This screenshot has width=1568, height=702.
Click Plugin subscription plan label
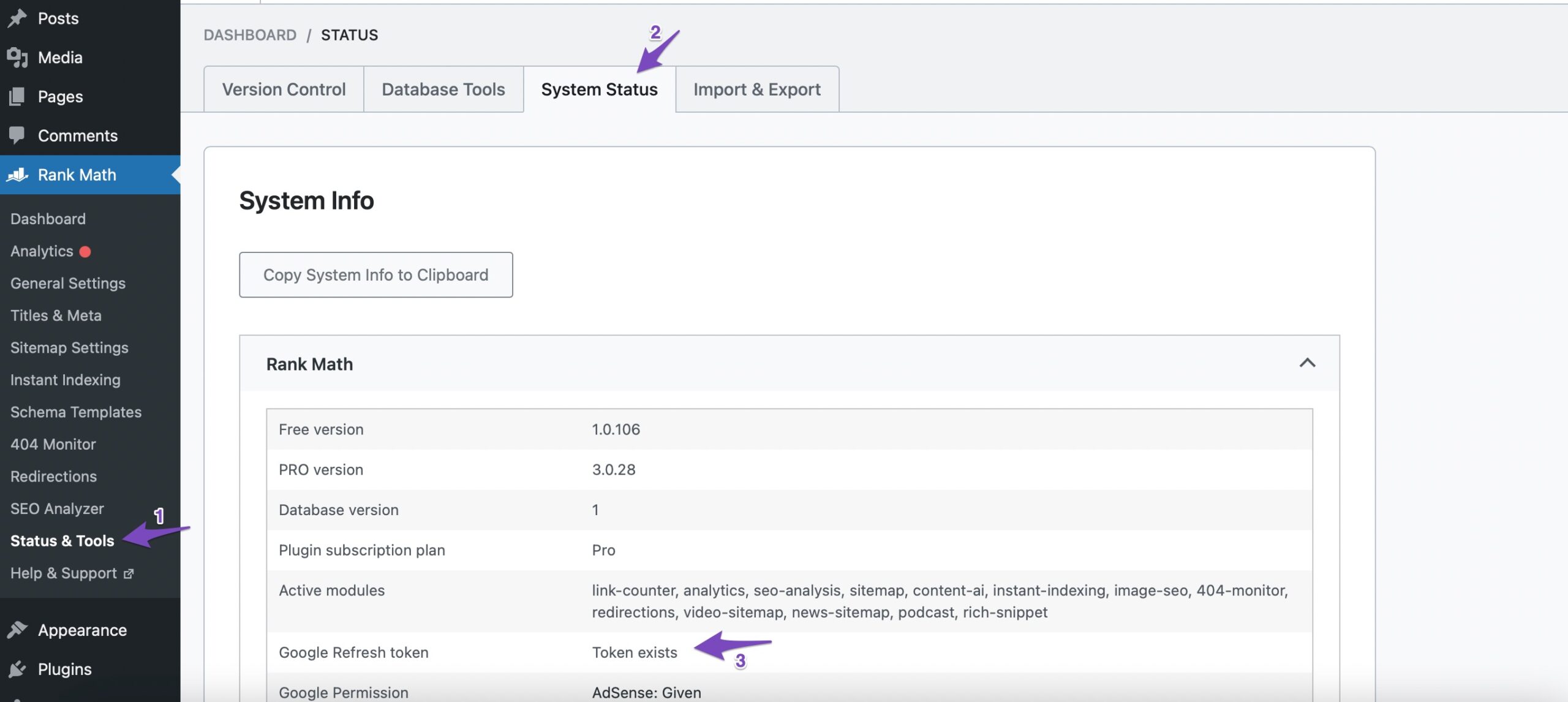point(362,550)
